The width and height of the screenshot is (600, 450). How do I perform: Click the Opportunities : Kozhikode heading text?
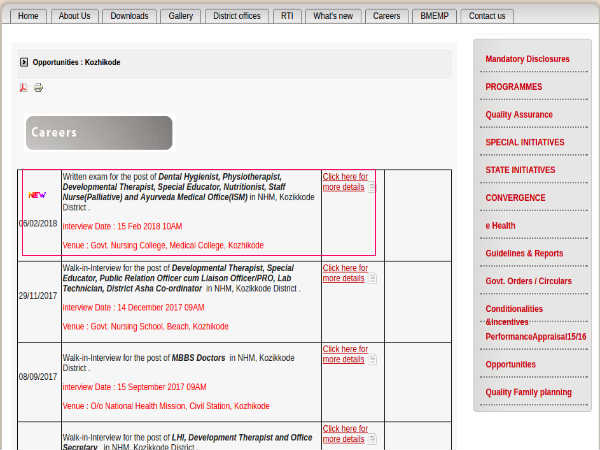coord(76,62)
